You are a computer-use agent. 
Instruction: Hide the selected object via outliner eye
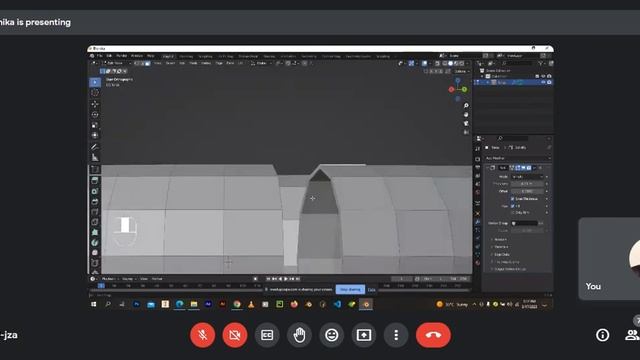(x=543, y=82)
